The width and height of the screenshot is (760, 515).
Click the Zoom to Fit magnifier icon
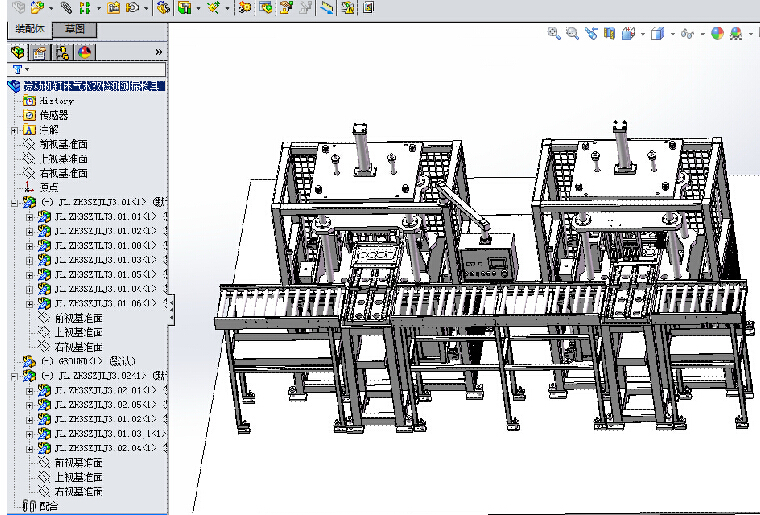(x=554, y=33)
